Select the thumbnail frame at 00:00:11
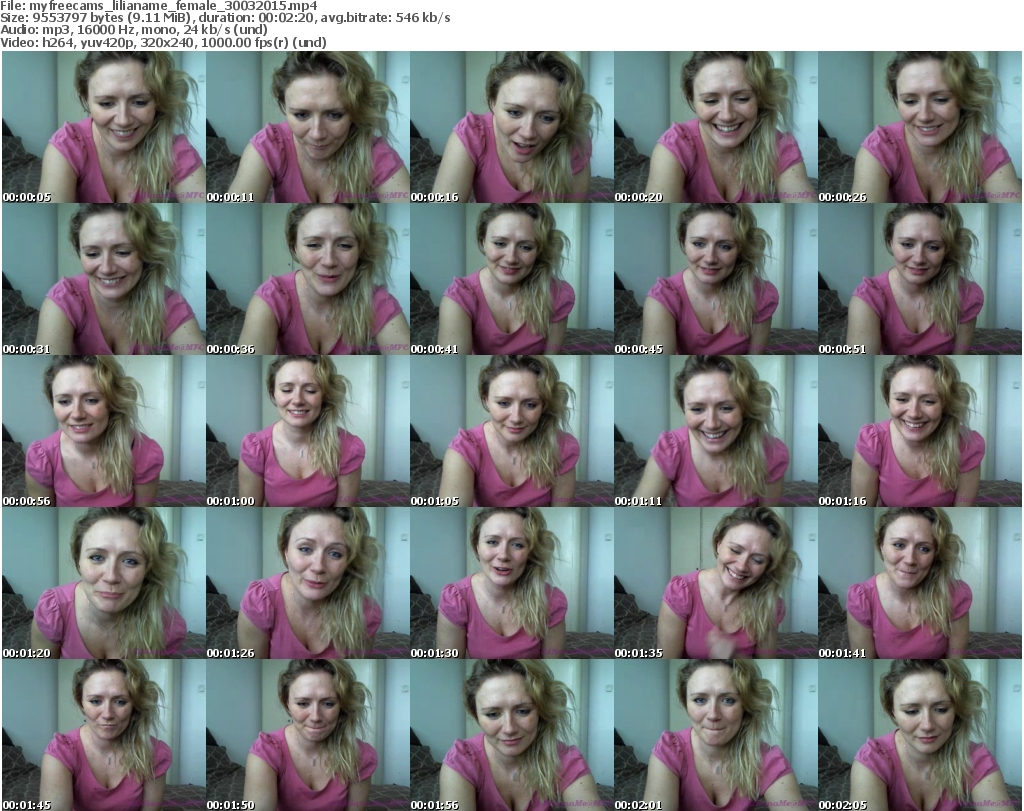 pyautogui.click(x=308, y=127)
